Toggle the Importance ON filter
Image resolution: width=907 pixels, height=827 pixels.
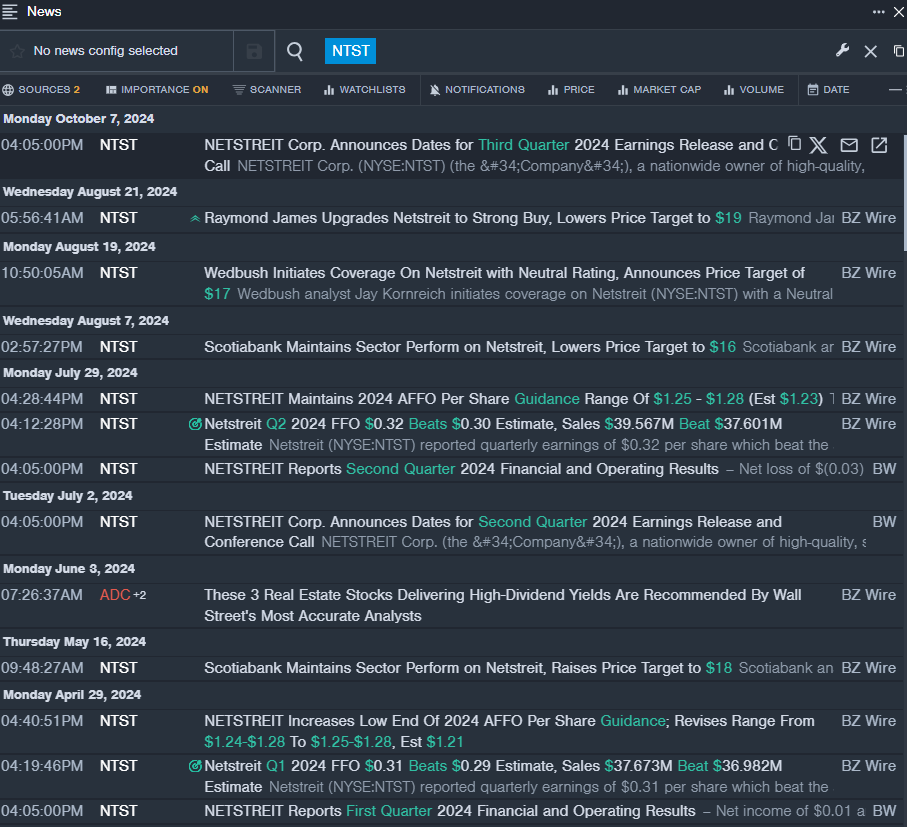tap(157, 90)
